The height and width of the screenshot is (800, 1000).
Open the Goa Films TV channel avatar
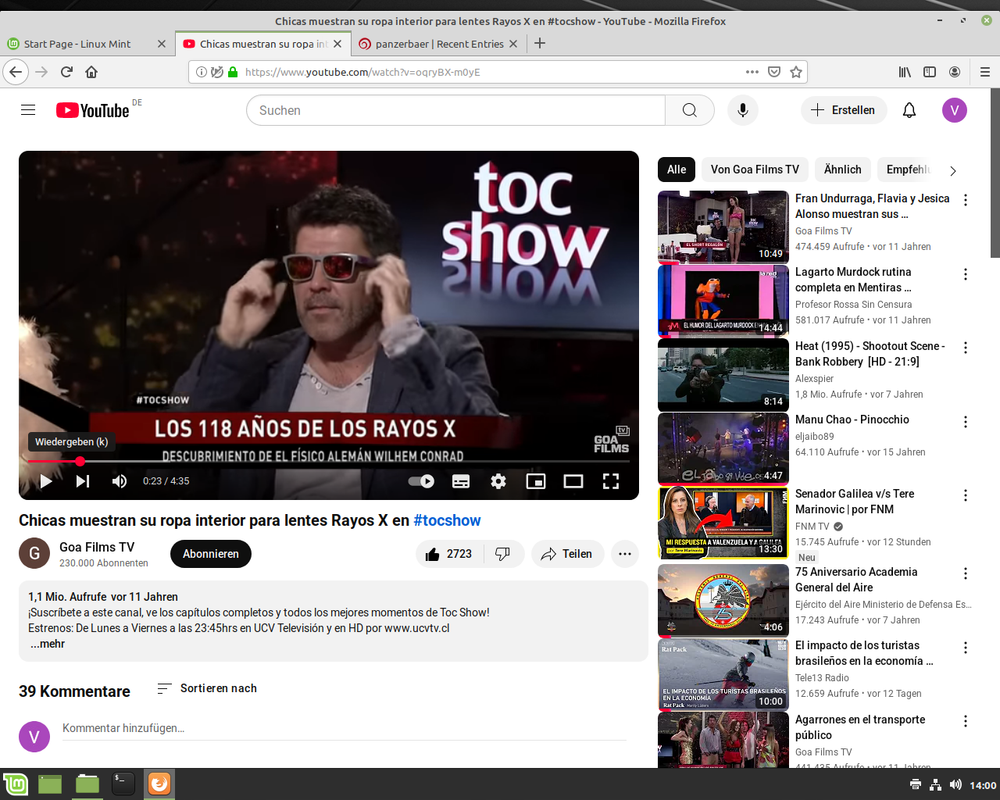[x=34, y=553]
